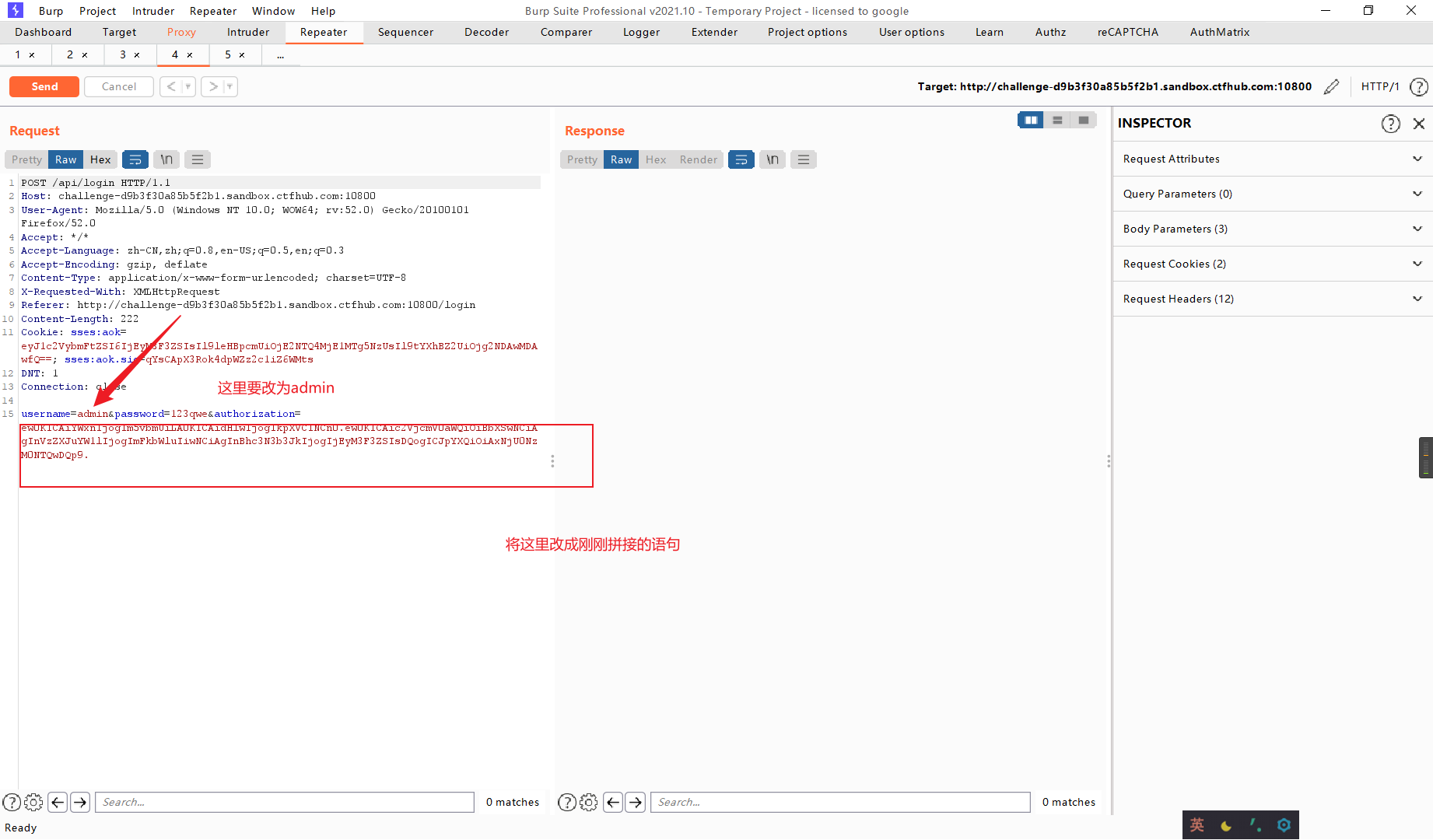This screenshot has width=1433, height=840.
Task: Go forward in request history
Action: (212, 86)
